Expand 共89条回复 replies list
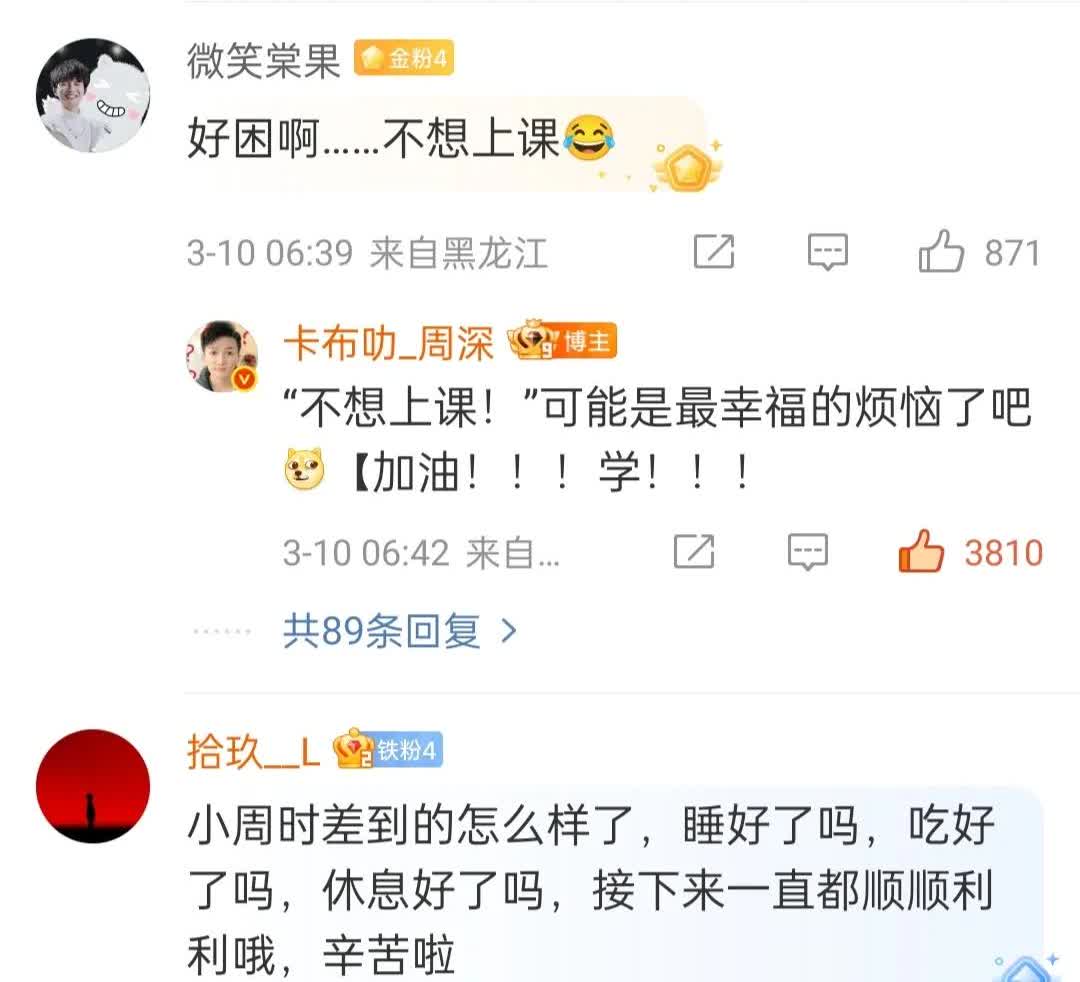The image size is (1080, 982). (x=382, y=630)
